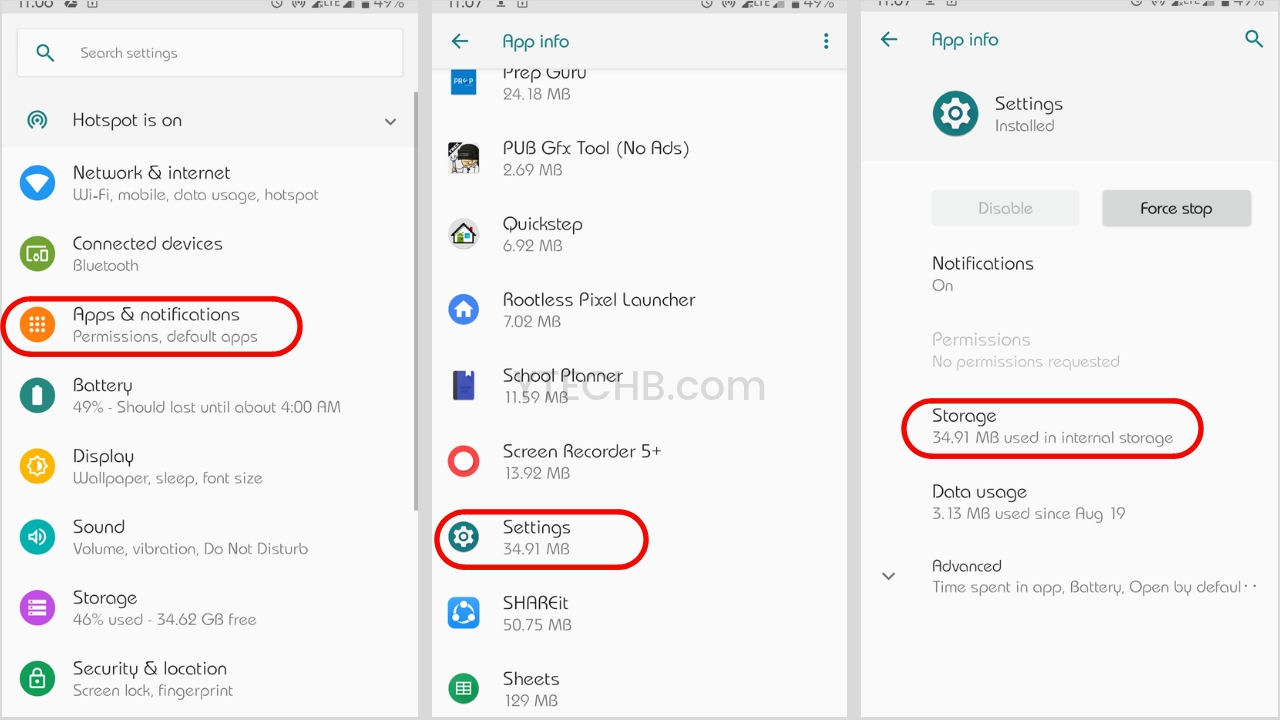Tap the Sheets green icon
The height and width of the screenshot is (720, 1280).
(x=464, y=688)
